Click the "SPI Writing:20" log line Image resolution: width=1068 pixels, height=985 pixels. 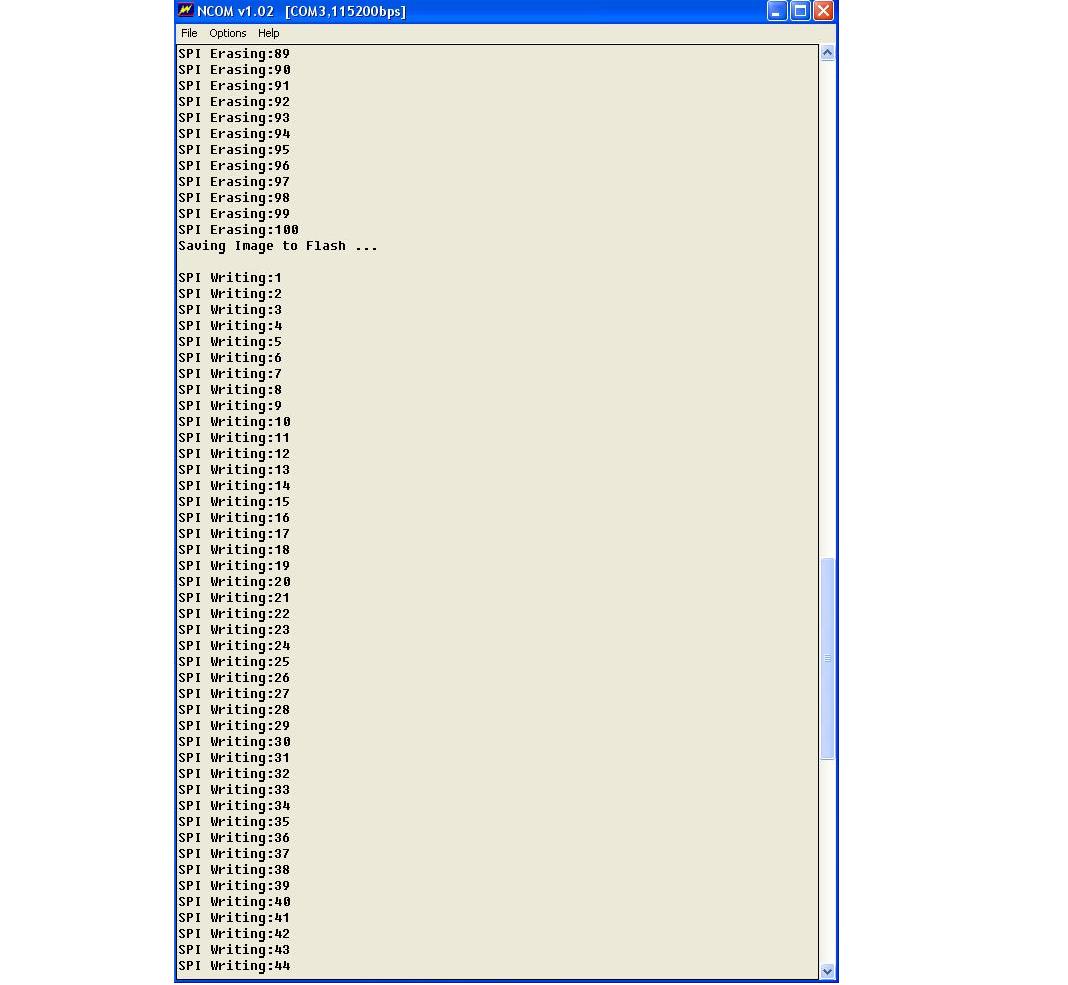pyautogui.click(x=234, y=582)
